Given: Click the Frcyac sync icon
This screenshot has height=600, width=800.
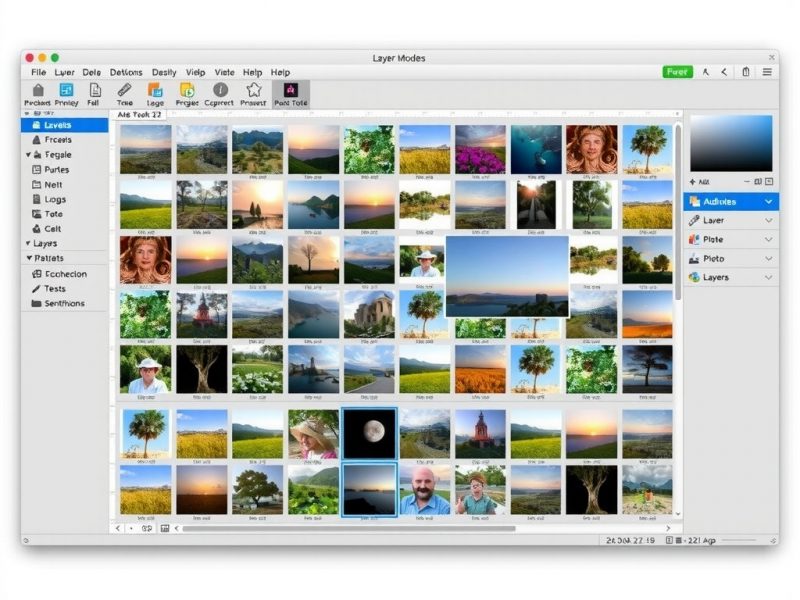Looking at the screenshot, I should (188, 92).
